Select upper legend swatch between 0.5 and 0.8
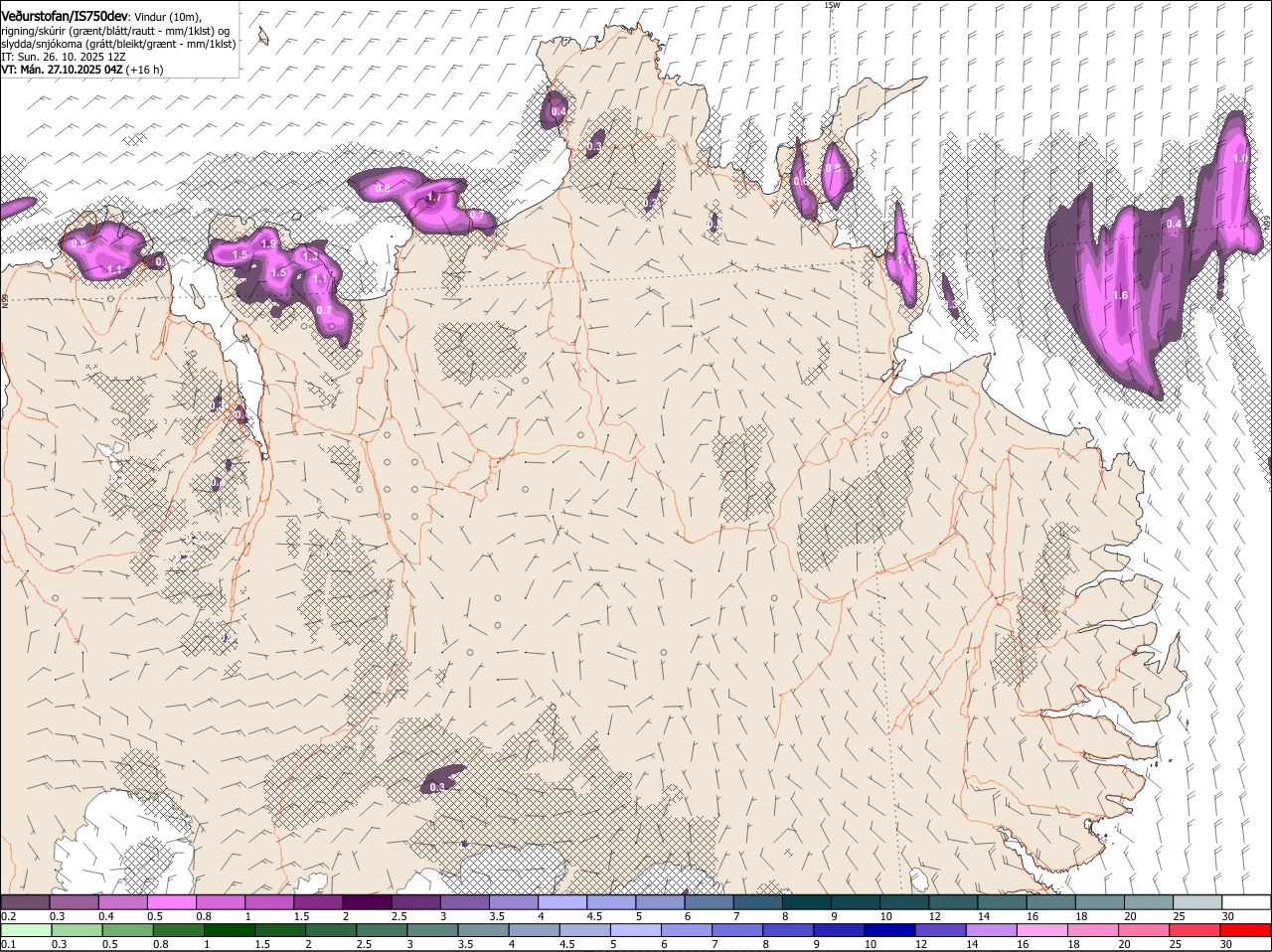 point(171,902)
